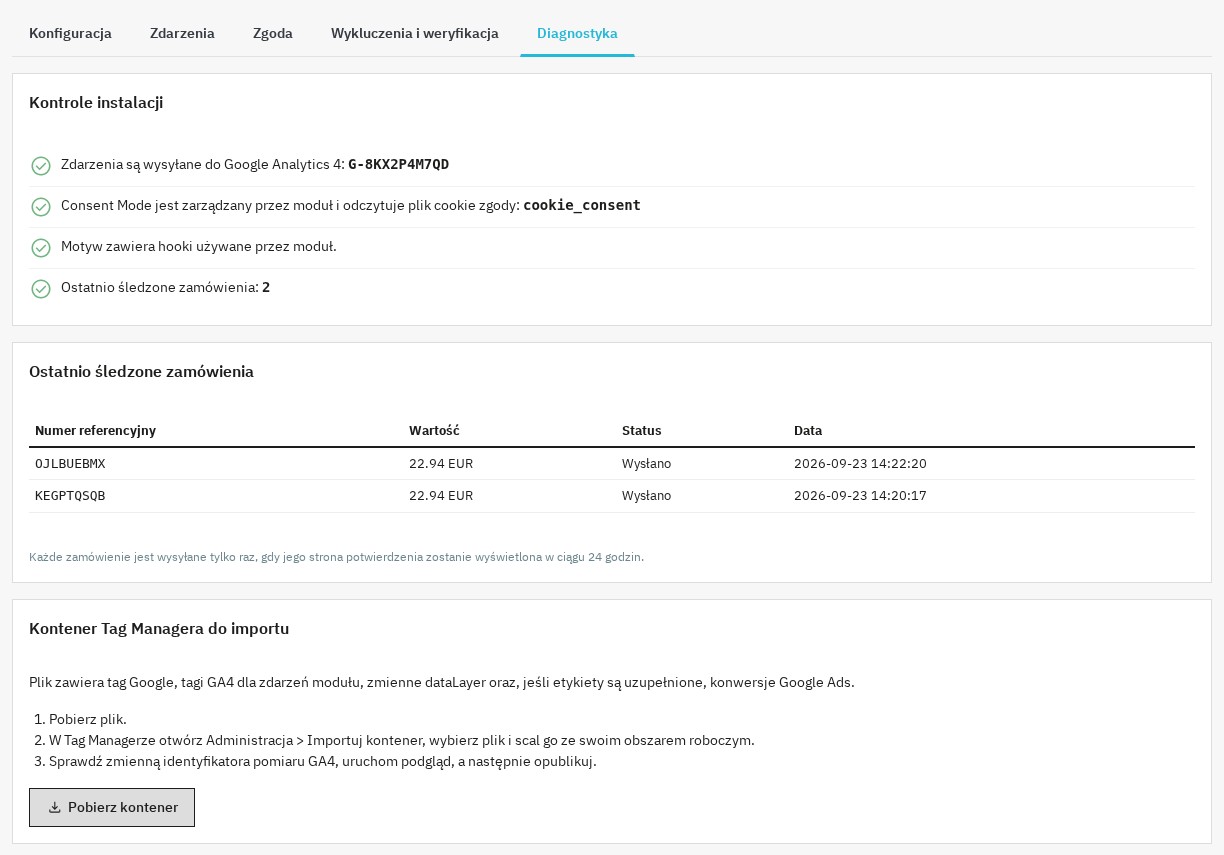
Task: Click the note about 24 godzin
Action: click(336, 557)
